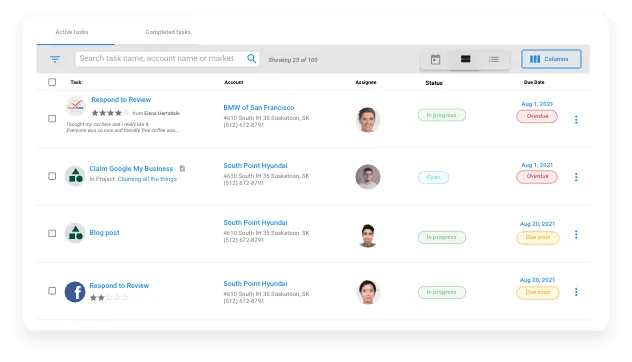This screenshot has height=362, width=632.
Task: Check the Blog post task checkbox
Action: [x=52, y=233]
